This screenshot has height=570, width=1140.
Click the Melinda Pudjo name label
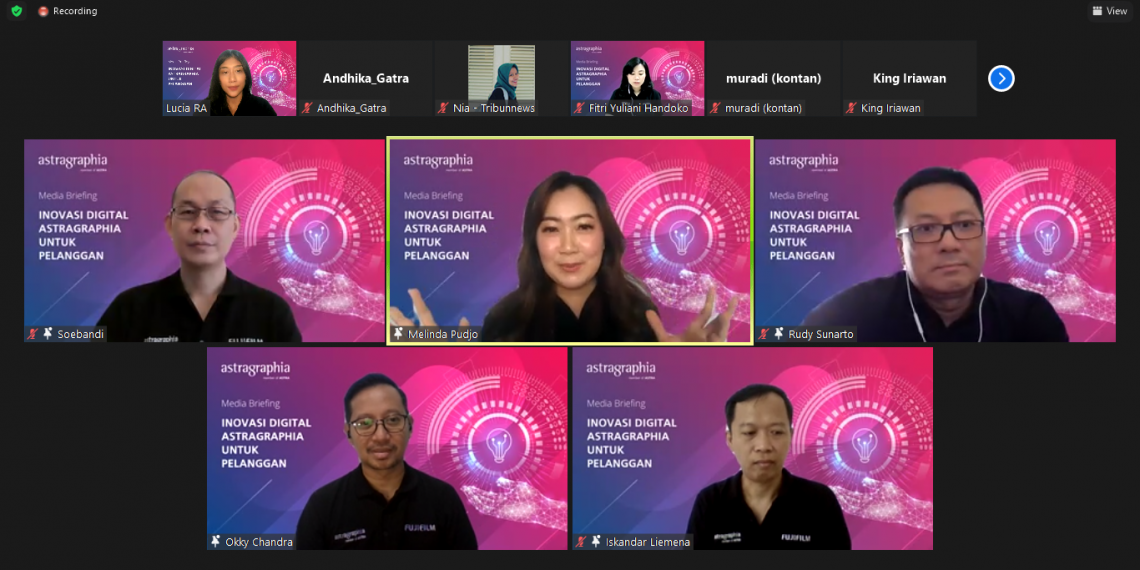pos(442,334)
